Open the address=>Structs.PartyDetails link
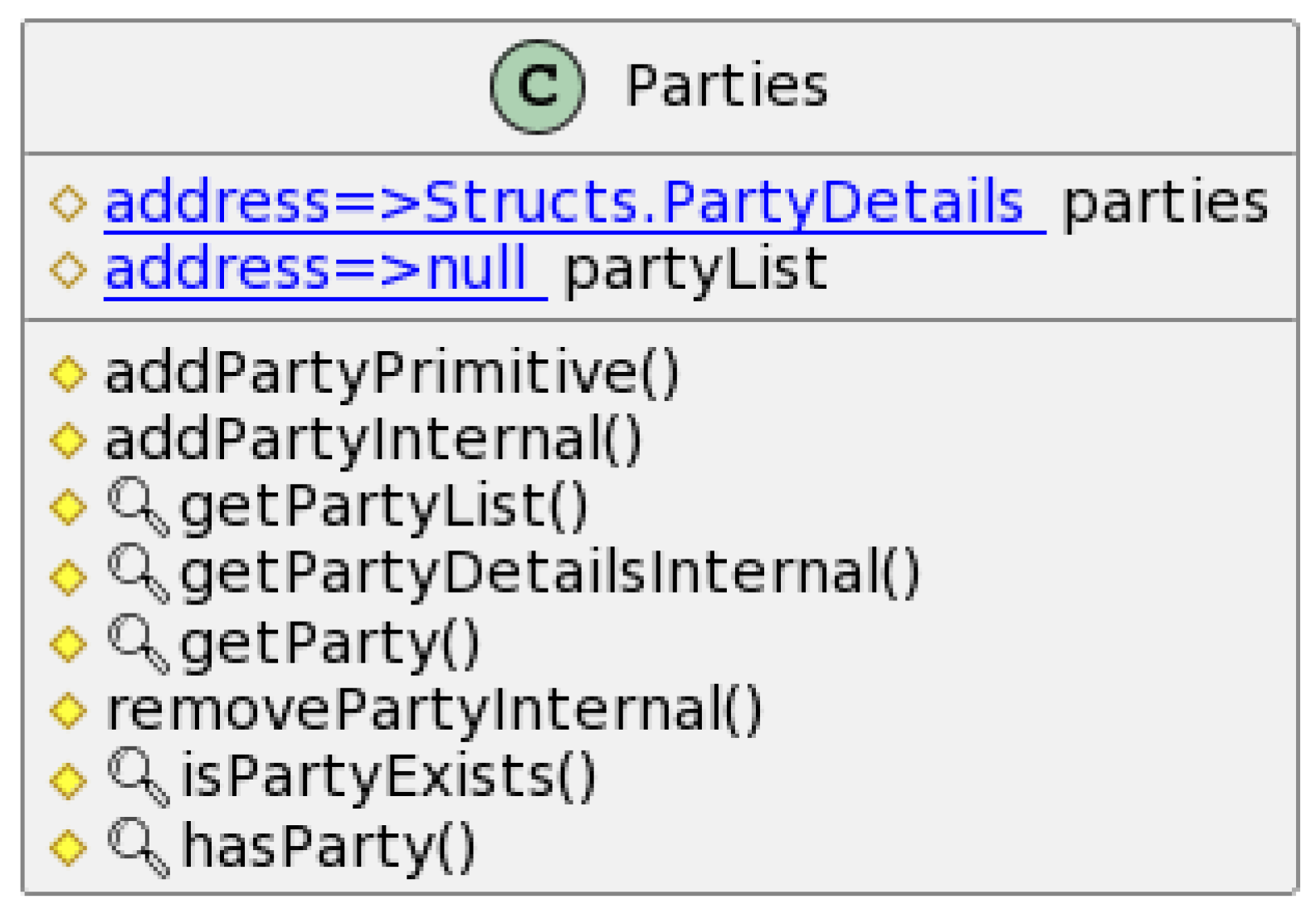The height and width of the screenshot is (914, 1316). pos(573,203)
